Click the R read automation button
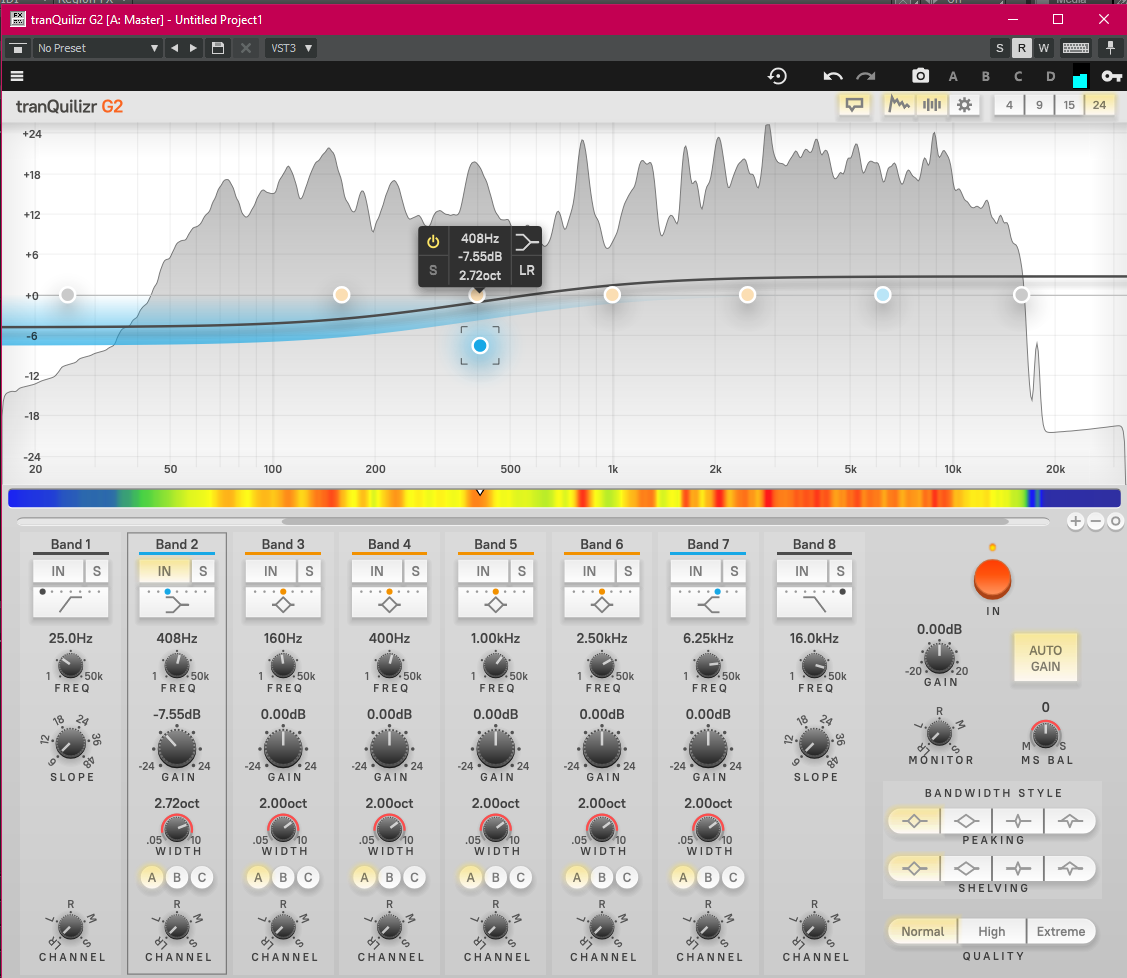Image resolution: width=1127 pixels, height=978 pixels. pyautogui.click(x=1021, y=48)
